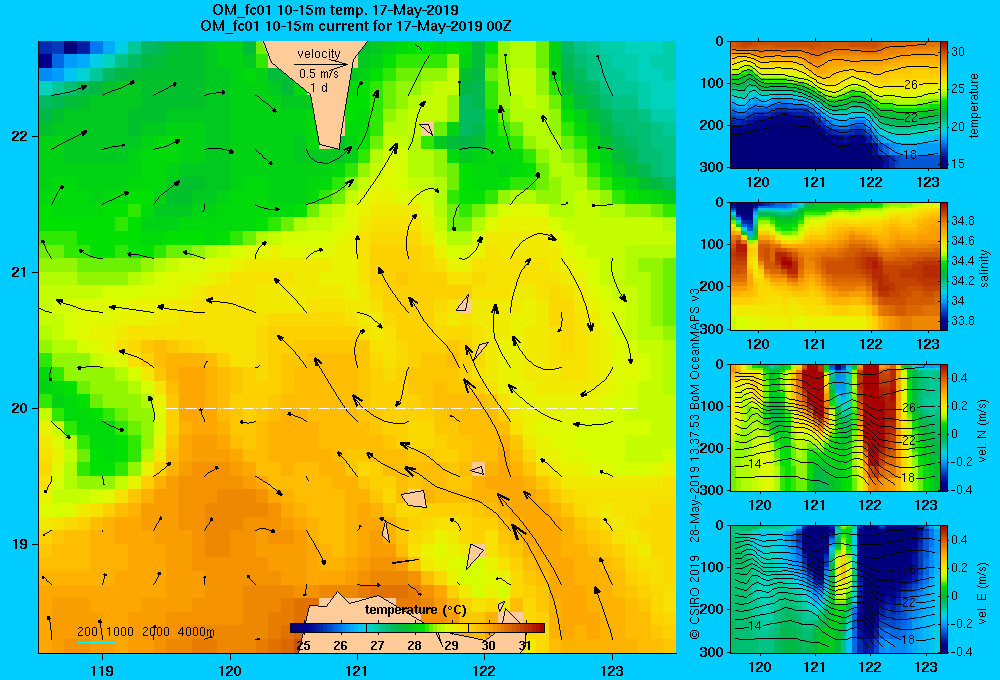Click longitude label "120" below the main map
Image resolution: width=1000 pixels, height=680 pixels.
pyautogui.click(x=230, y=670)
